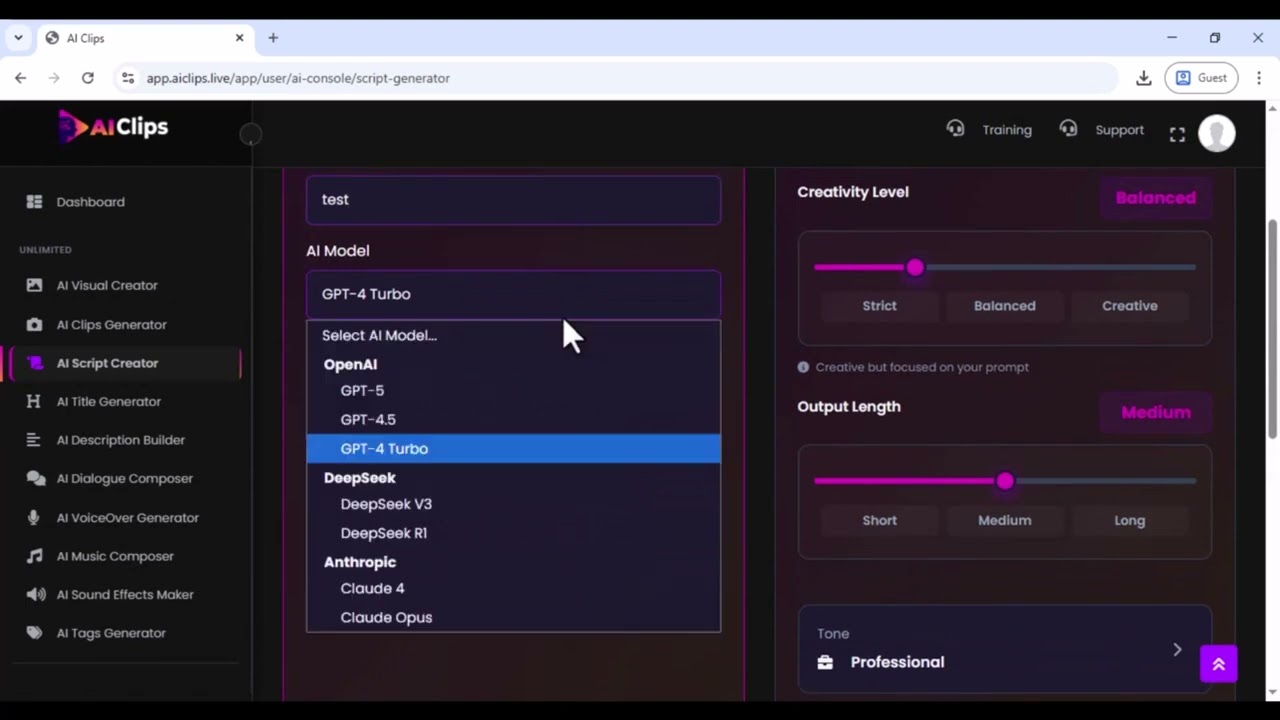Click the AI Tags Generator tag icon
The image size is (1280, 720).
(34, 633)
